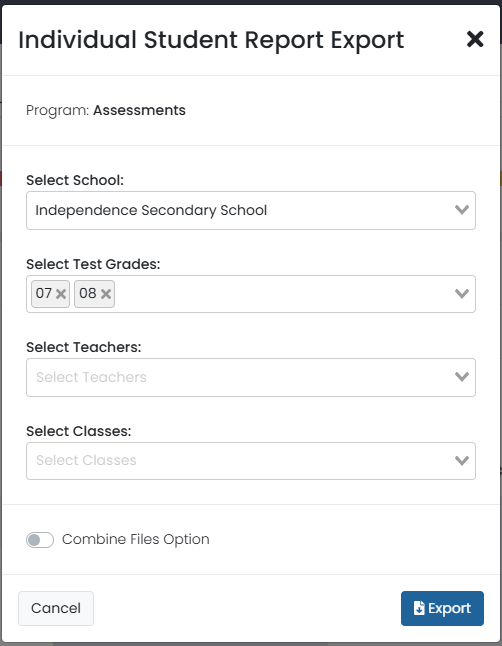
Task: Close the Individual Student Report Export dialog
Action: 475,39
